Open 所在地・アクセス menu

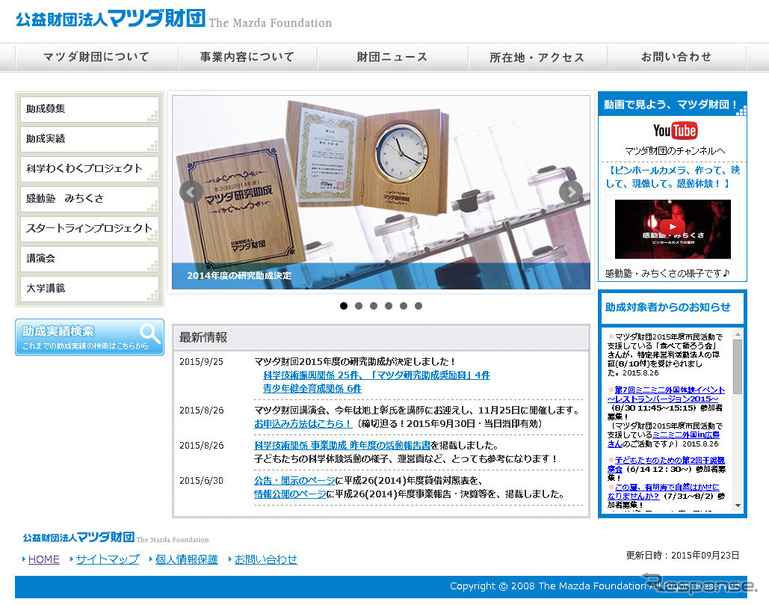click(537, 57)
